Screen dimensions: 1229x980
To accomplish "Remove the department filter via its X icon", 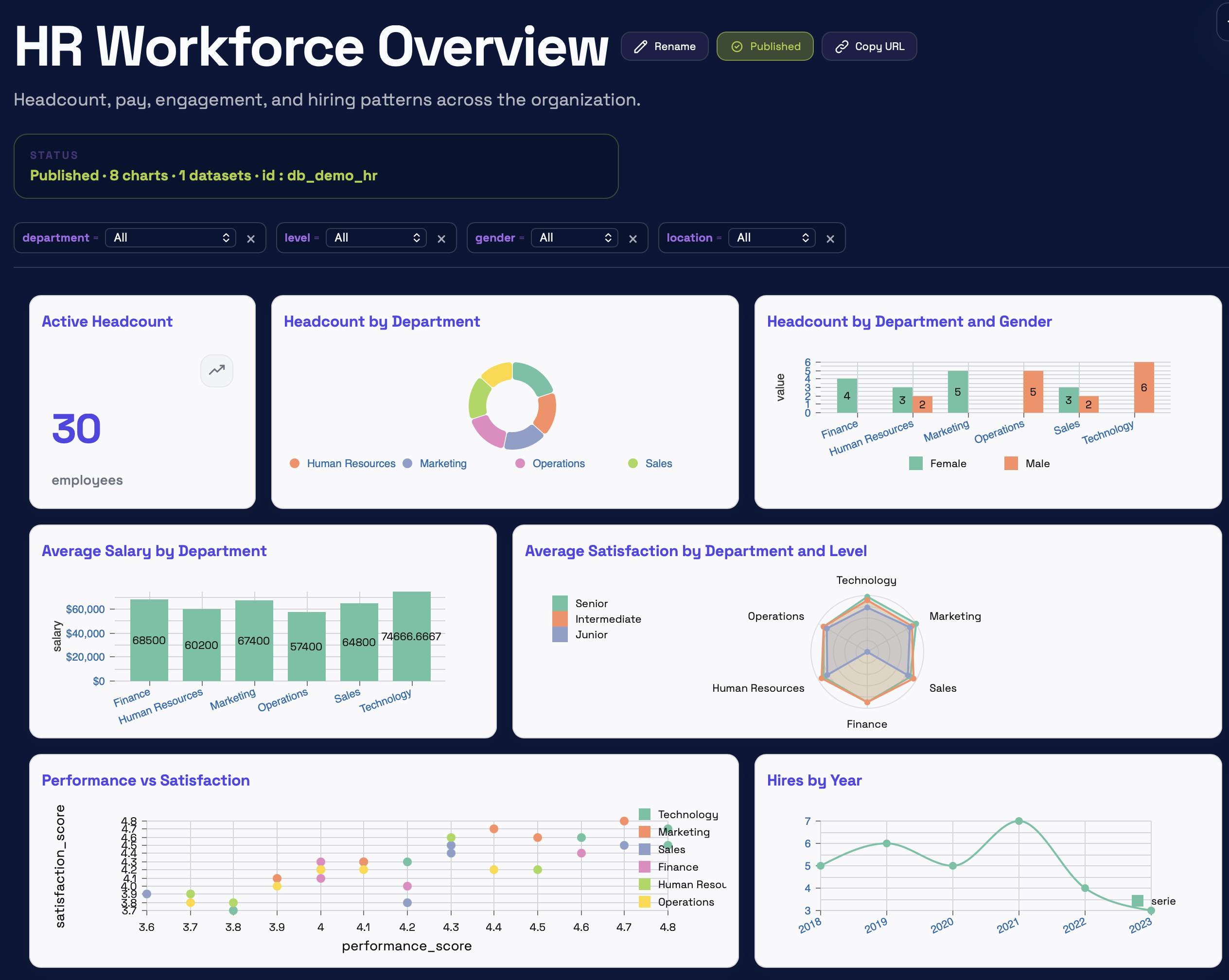I will coord(251,238).
